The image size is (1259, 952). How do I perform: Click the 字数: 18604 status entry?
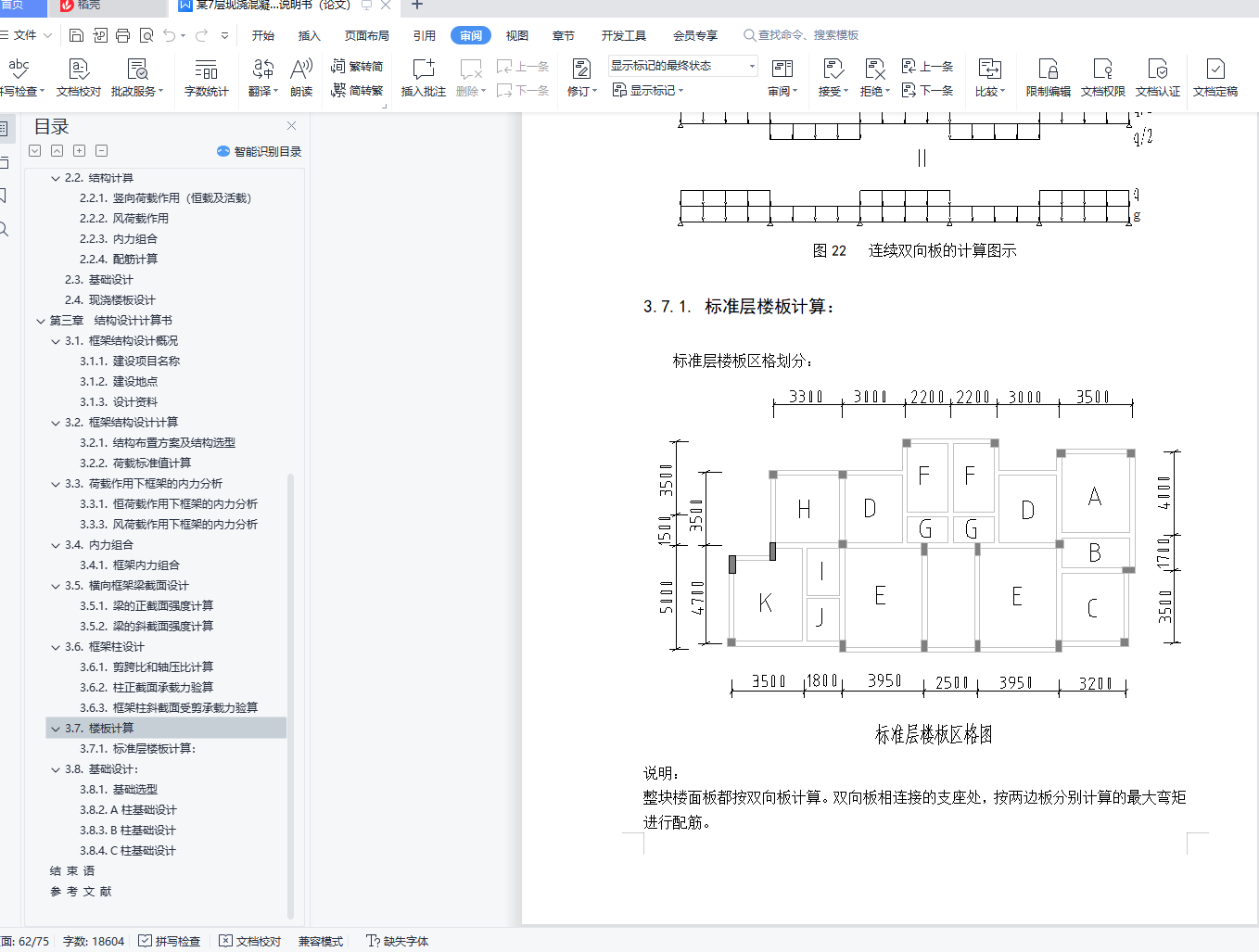click(x=94, y=941)
